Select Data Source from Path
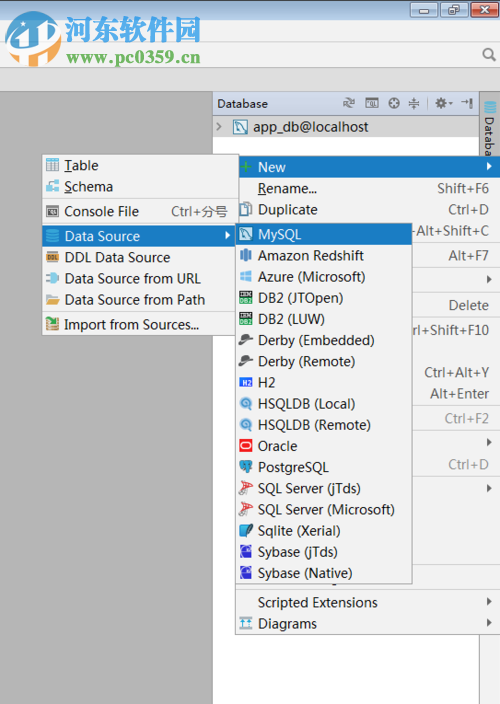The width and height of the screenshot is (500, 704). 139,299
